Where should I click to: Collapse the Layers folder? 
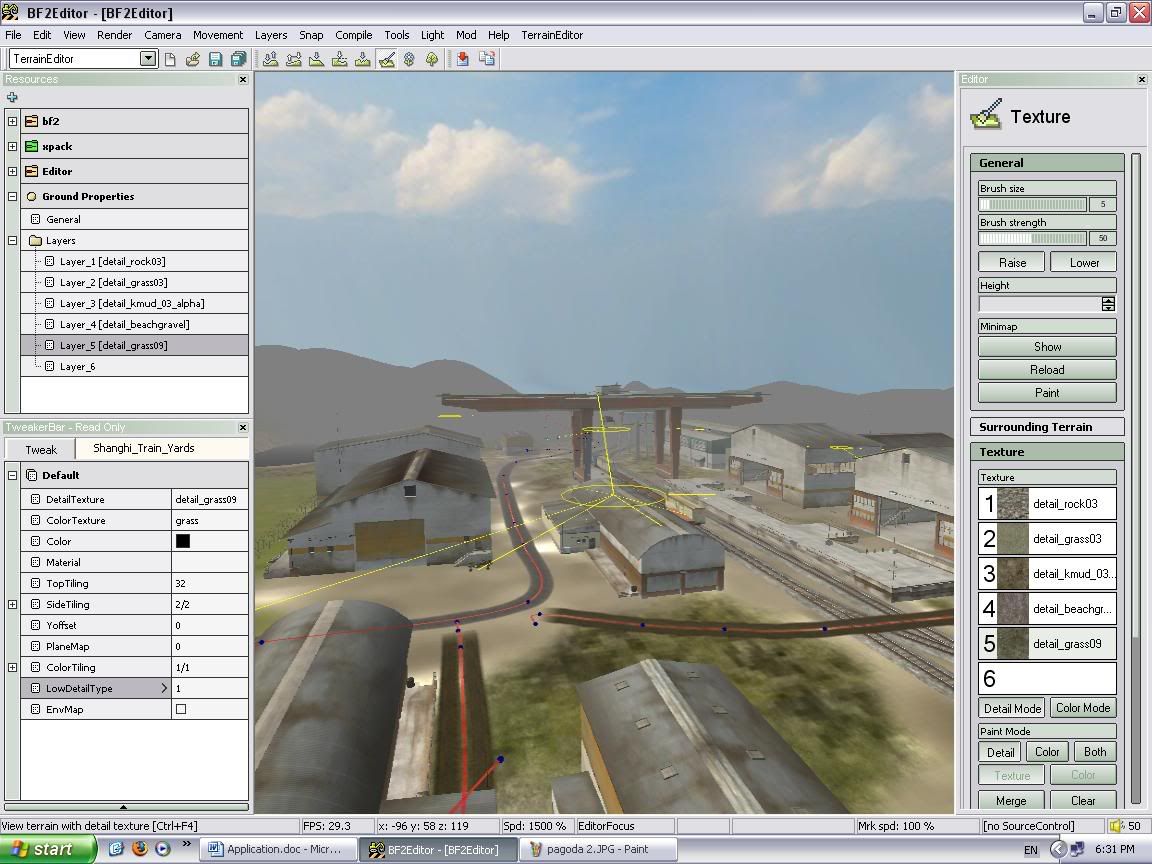[12, 240]
